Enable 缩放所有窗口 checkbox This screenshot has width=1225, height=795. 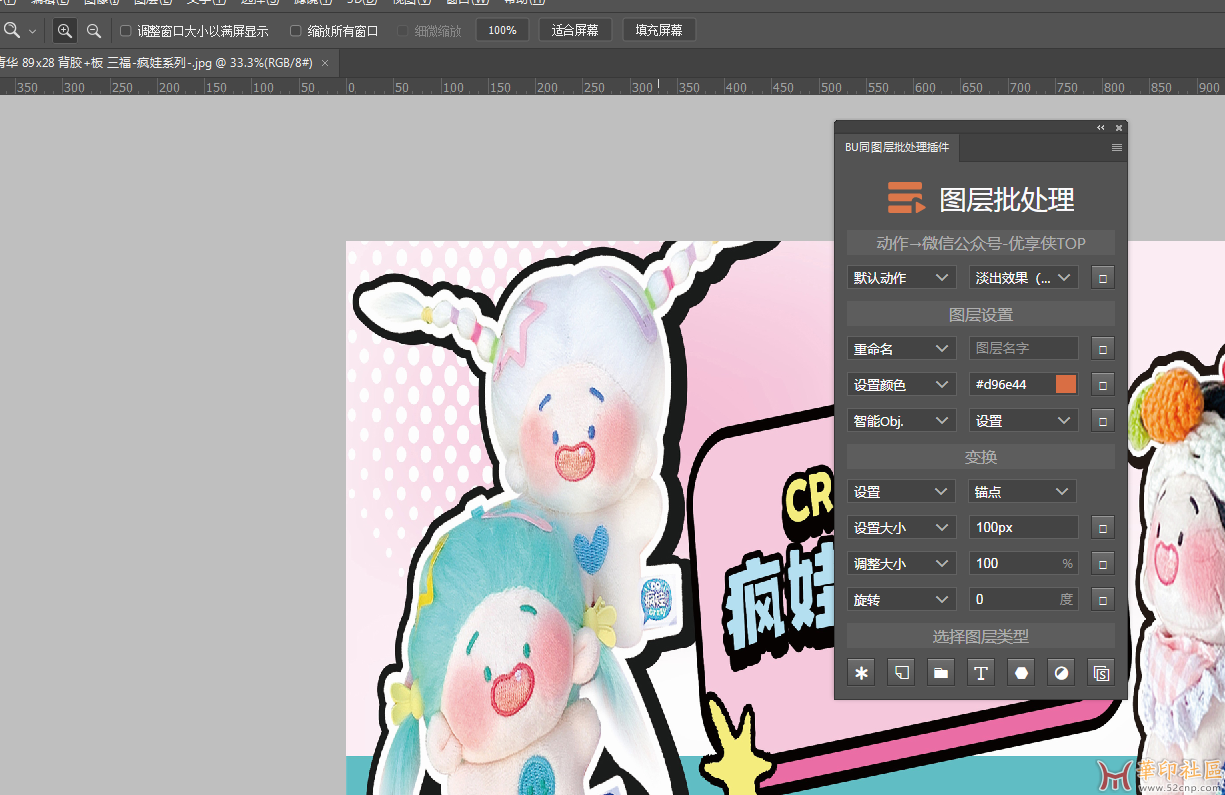click(x=296, y=31)
